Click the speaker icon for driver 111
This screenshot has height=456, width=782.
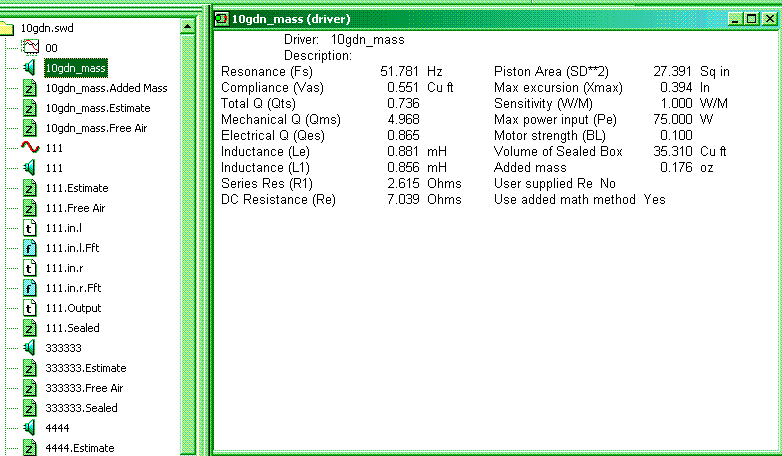click(x=30, y=167)
